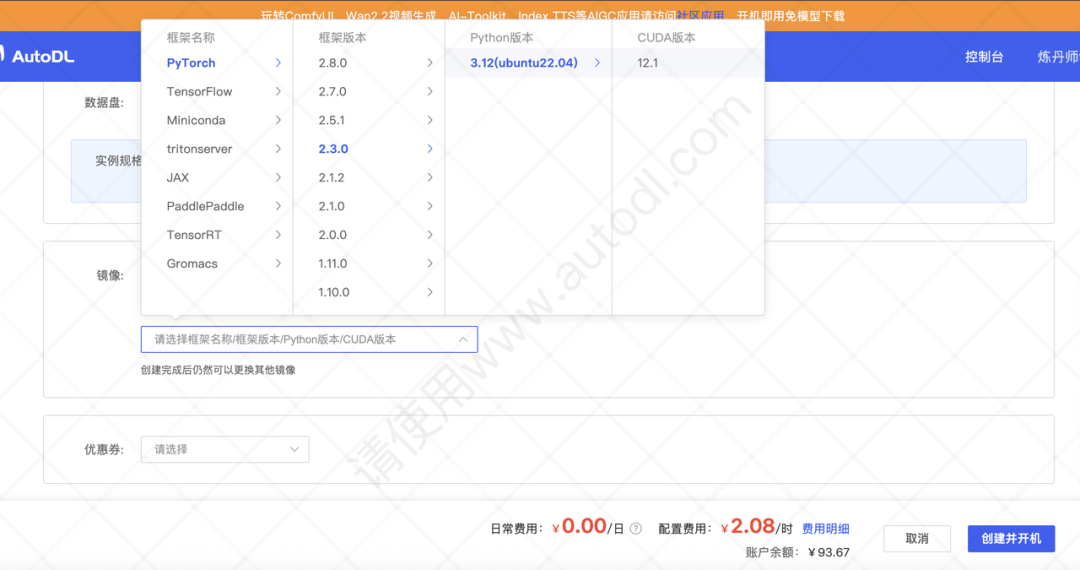Click chevron beside 3.12(ubuntu22.04)
1080x570 pixels.
point(597,63)
